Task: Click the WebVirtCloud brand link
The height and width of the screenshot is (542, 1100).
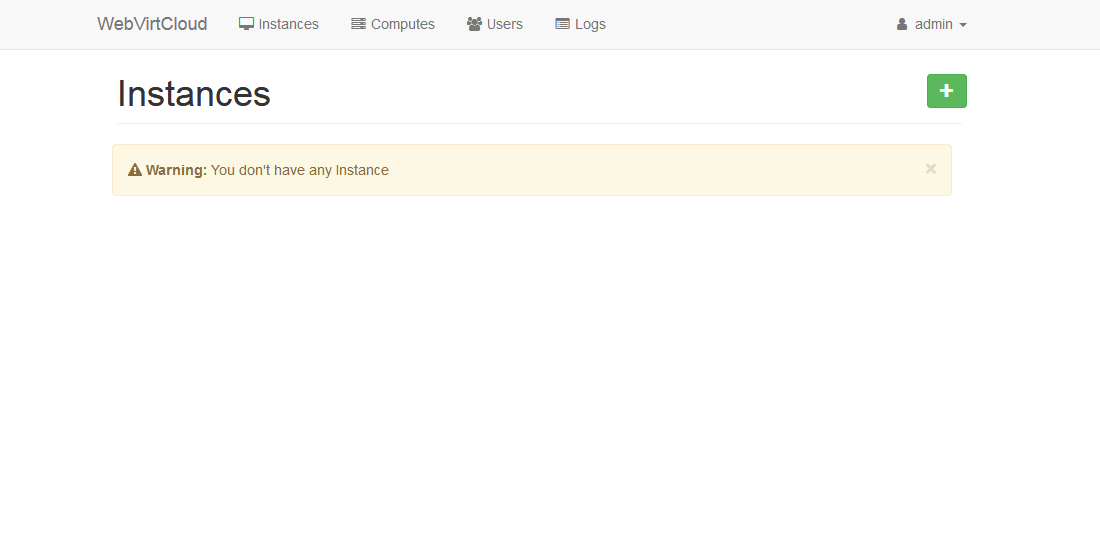Action: (152, 24)
